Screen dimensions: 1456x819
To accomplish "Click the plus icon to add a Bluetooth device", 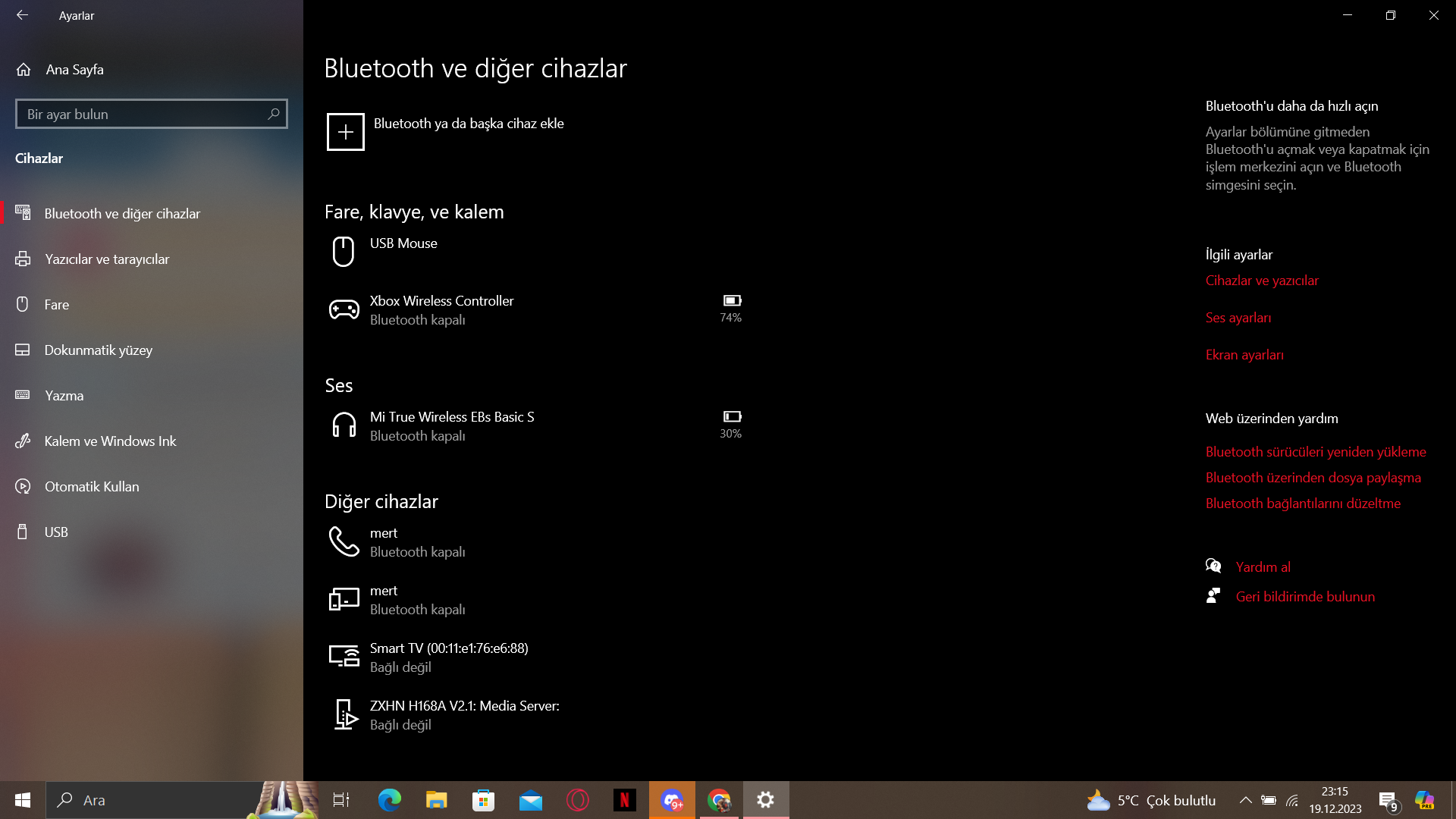I will [345, 132].
